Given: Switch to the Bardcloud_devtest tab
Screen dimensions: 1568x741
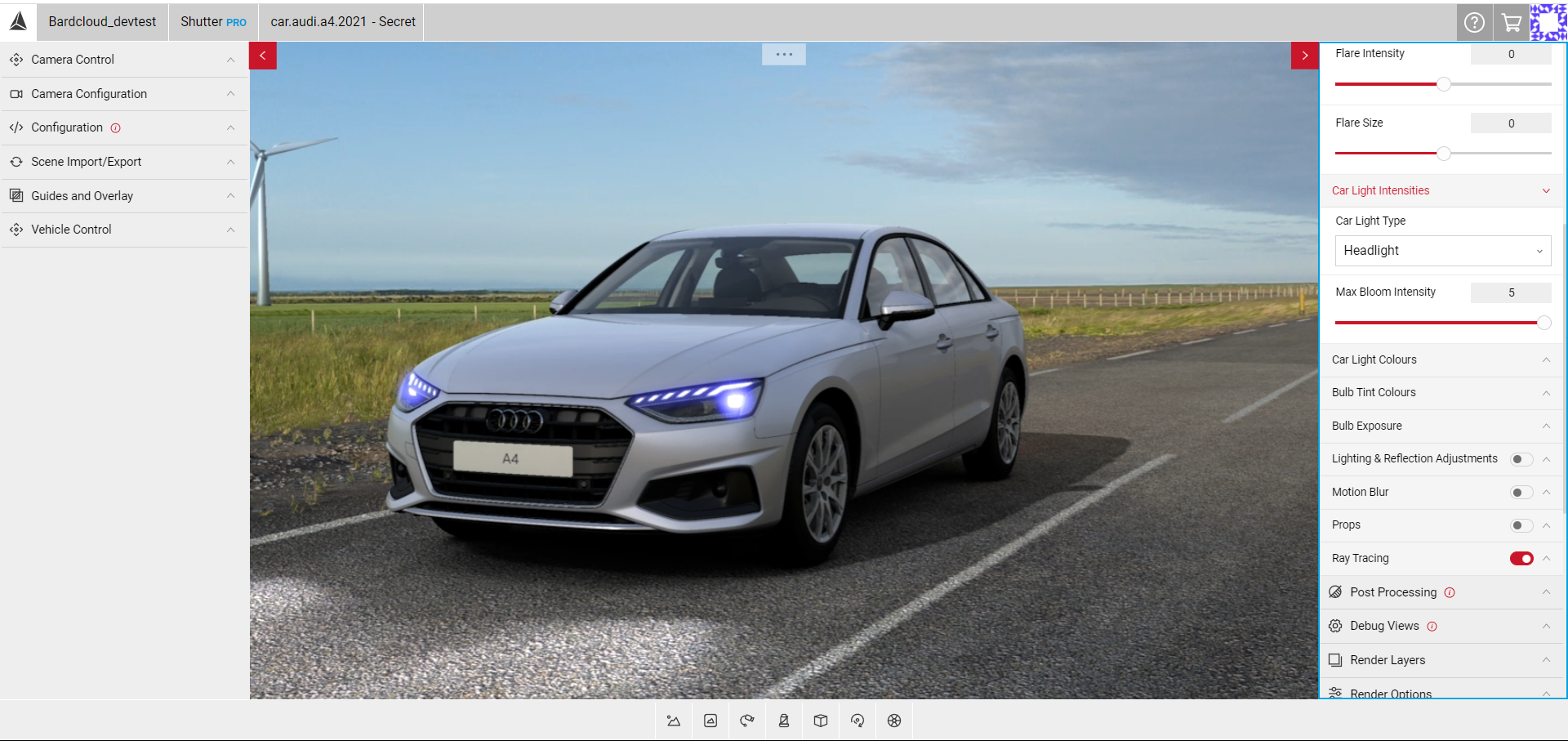Looking at the screenshot, I should click(x=102, y=22).
